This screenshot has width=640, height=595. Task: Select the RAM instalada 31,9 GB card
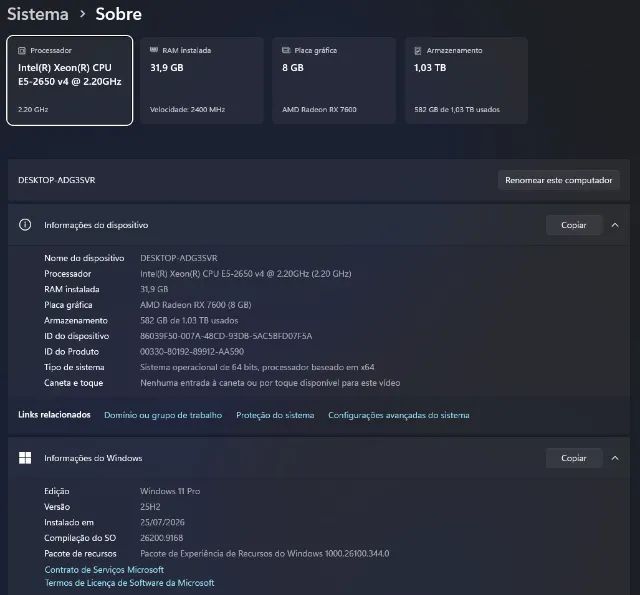tap(202, 80)
